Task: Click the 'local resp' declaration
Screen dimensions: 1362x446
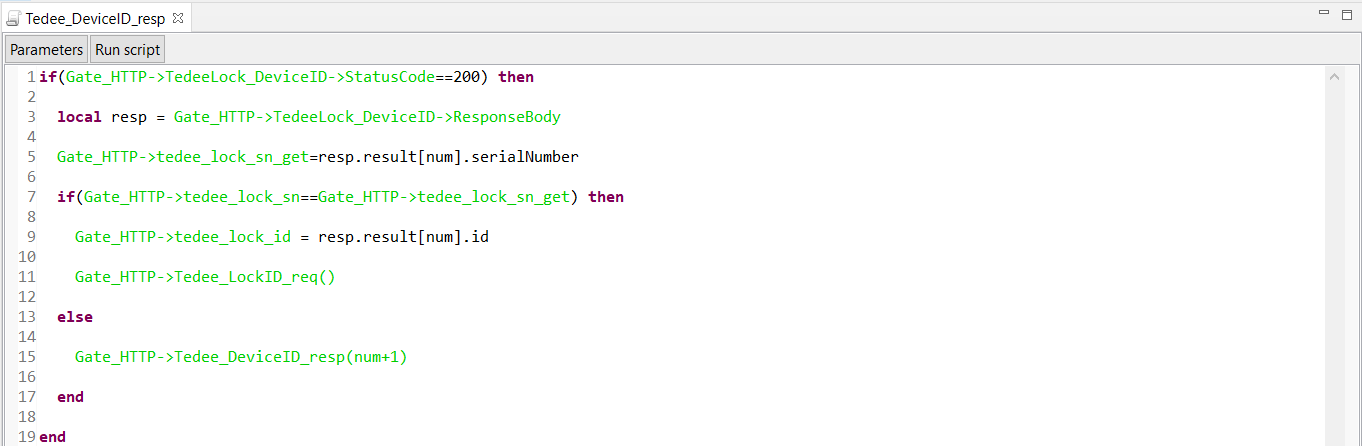Action: coord(102,117)
